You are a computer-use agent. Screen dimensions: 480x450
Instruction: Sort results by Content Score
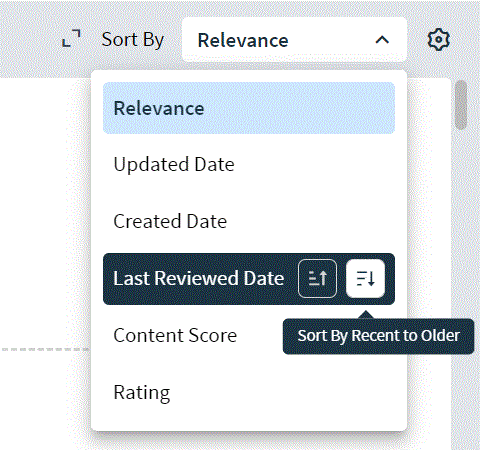coord(175,335)
